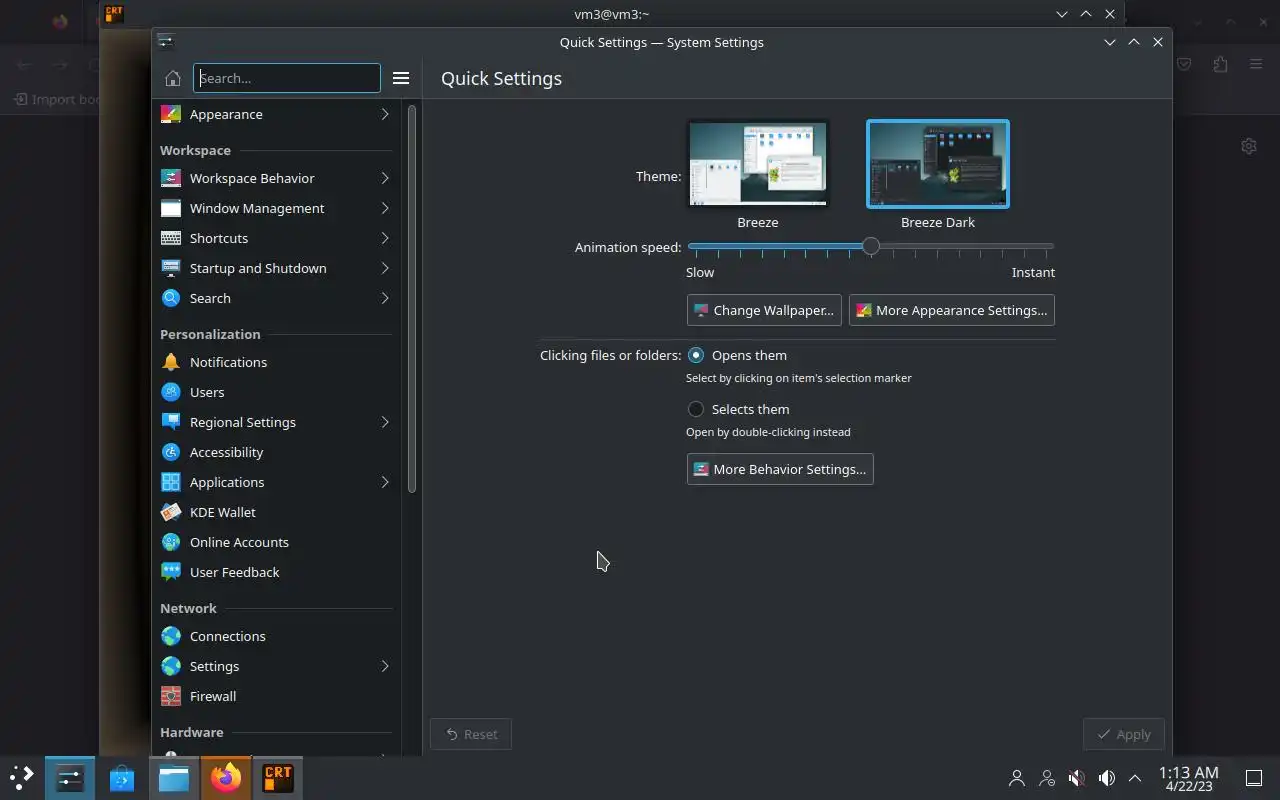Screen dimensions: 1280x800
Task: Click the Users icon in sidebar
Action: coord(171,392)
